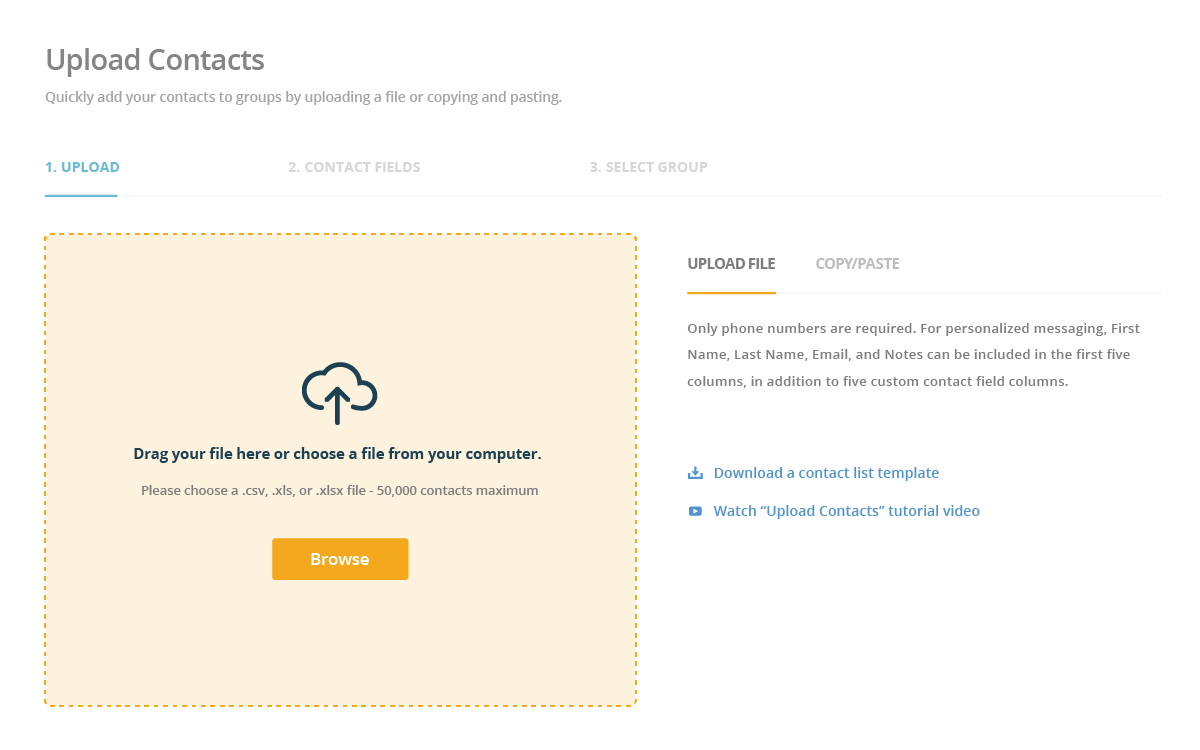This screenshot has height=750, width=1200.
Task: Click the empty drop zone area below the Browse button
Action: pyautogui.click(x=340, y=643)
